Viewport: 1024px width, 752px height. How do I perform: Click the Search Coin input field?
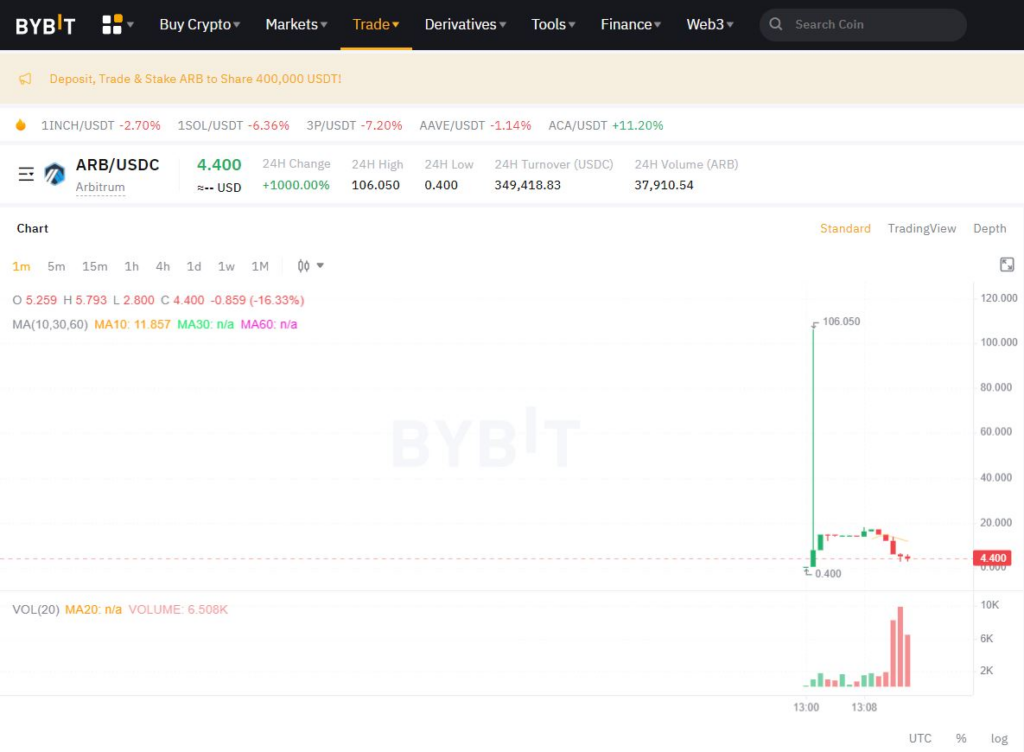click(870, 25)
